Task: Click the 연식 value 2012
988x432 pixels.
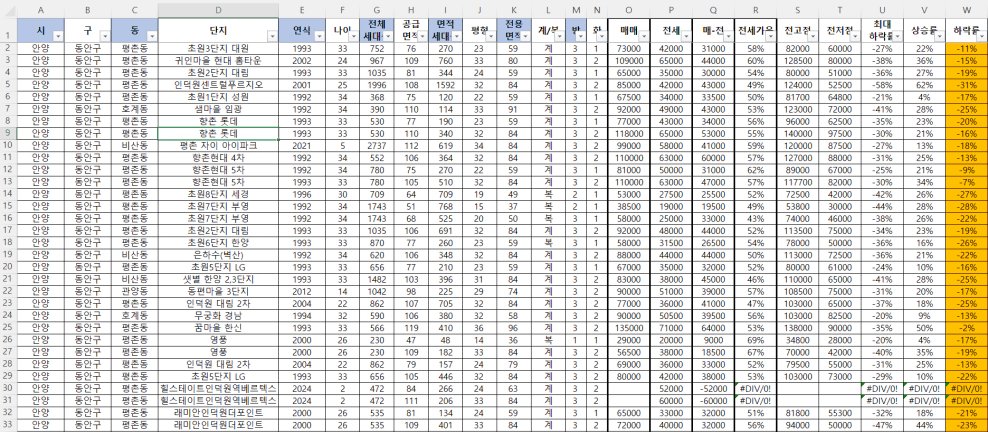Action: pos(302,292)
